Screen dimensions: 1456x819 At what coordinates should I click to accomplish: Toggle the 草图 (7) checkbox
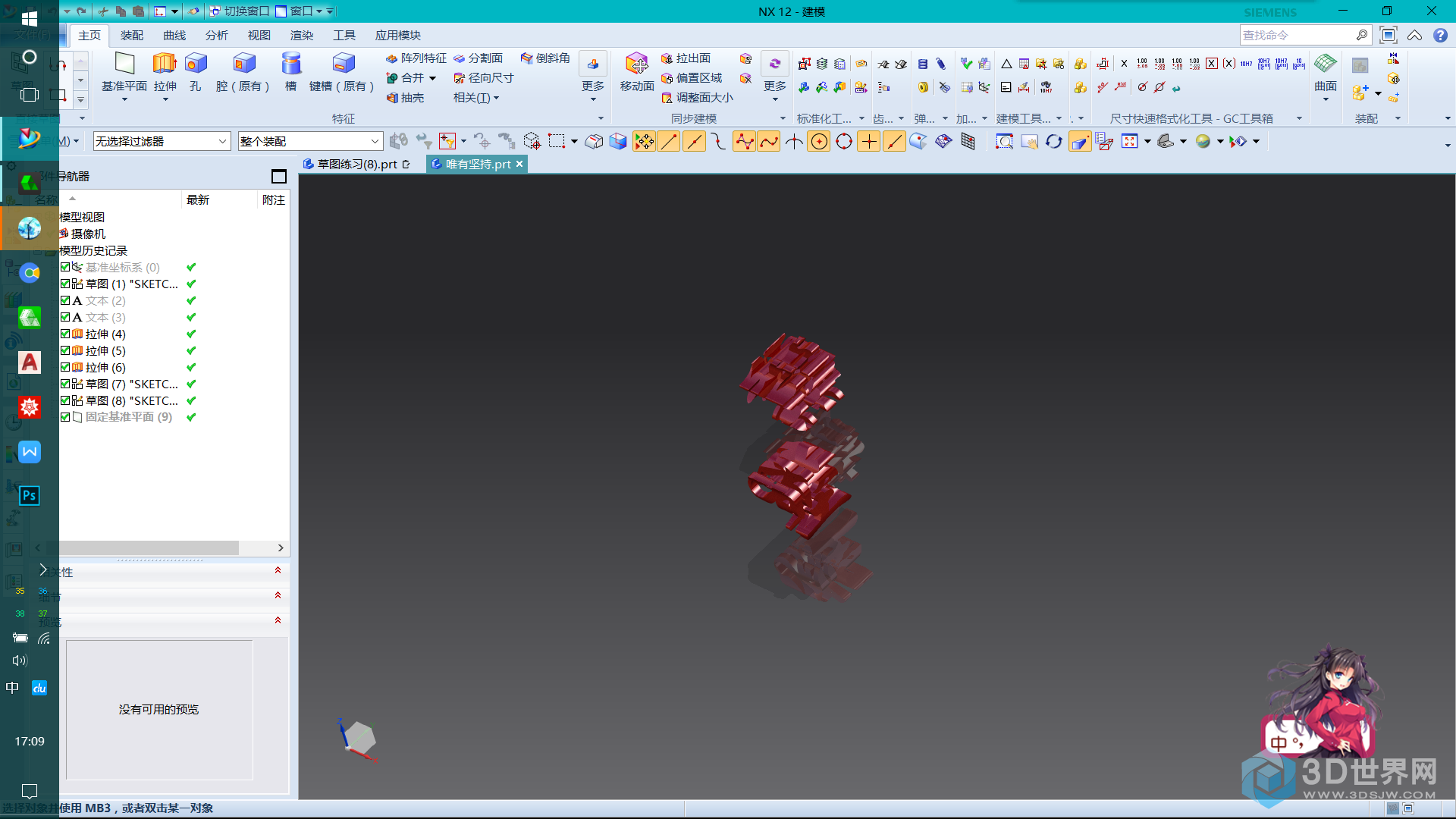click(x=65, y=384)
